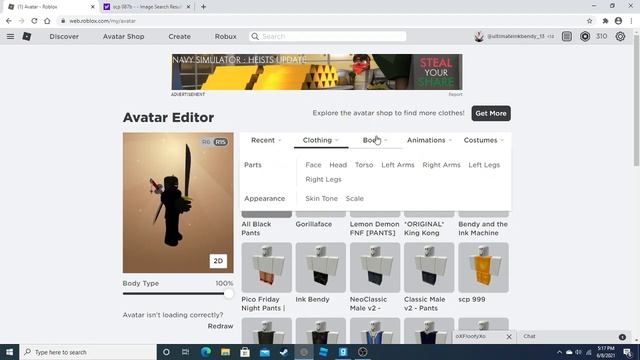The height and width of the screenshot is (360, 640).
Task: Select Left Arms body category
Action: point(398,165)
